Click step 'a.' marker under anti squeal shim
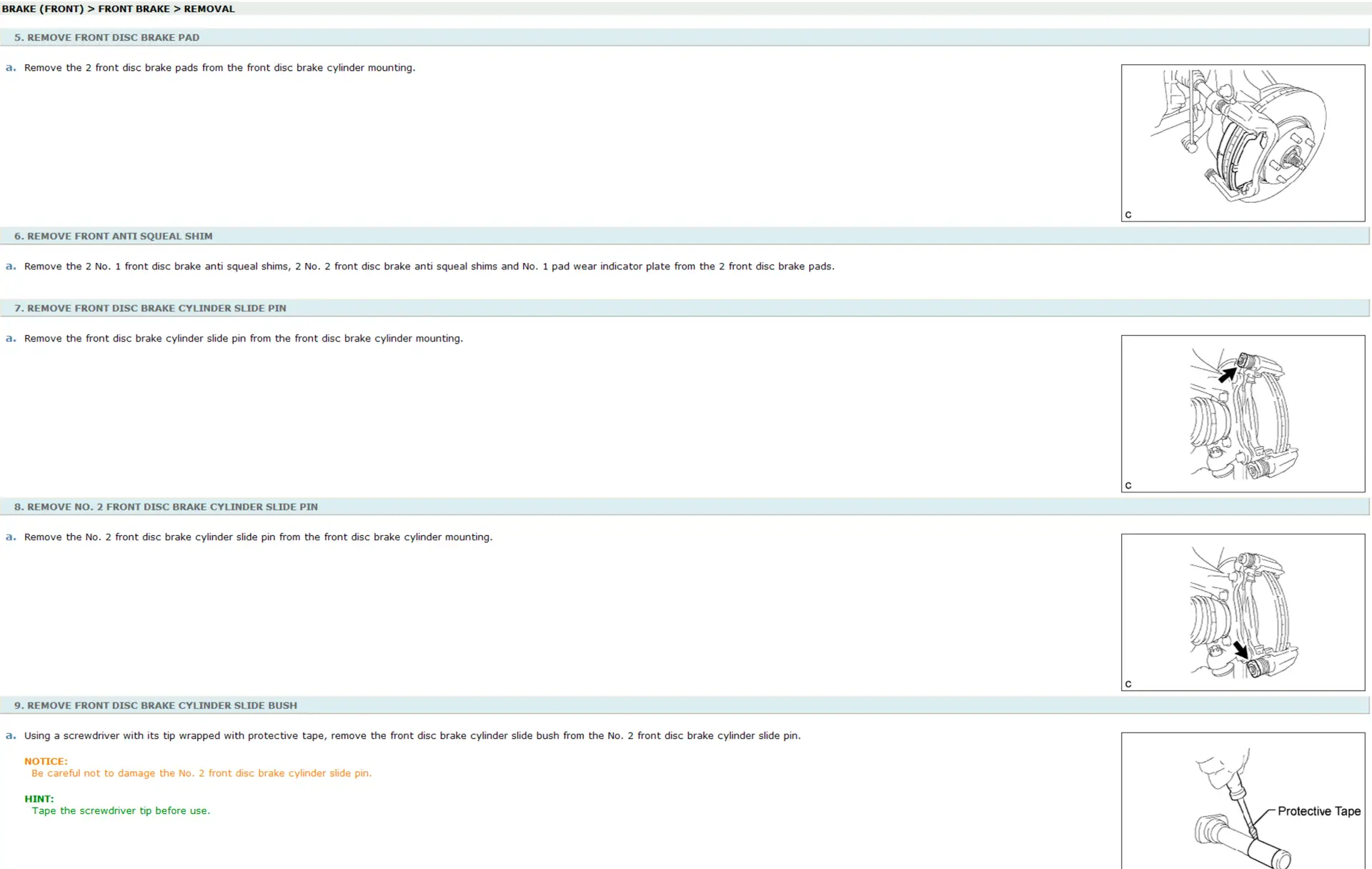 click(x=10, y=266)
